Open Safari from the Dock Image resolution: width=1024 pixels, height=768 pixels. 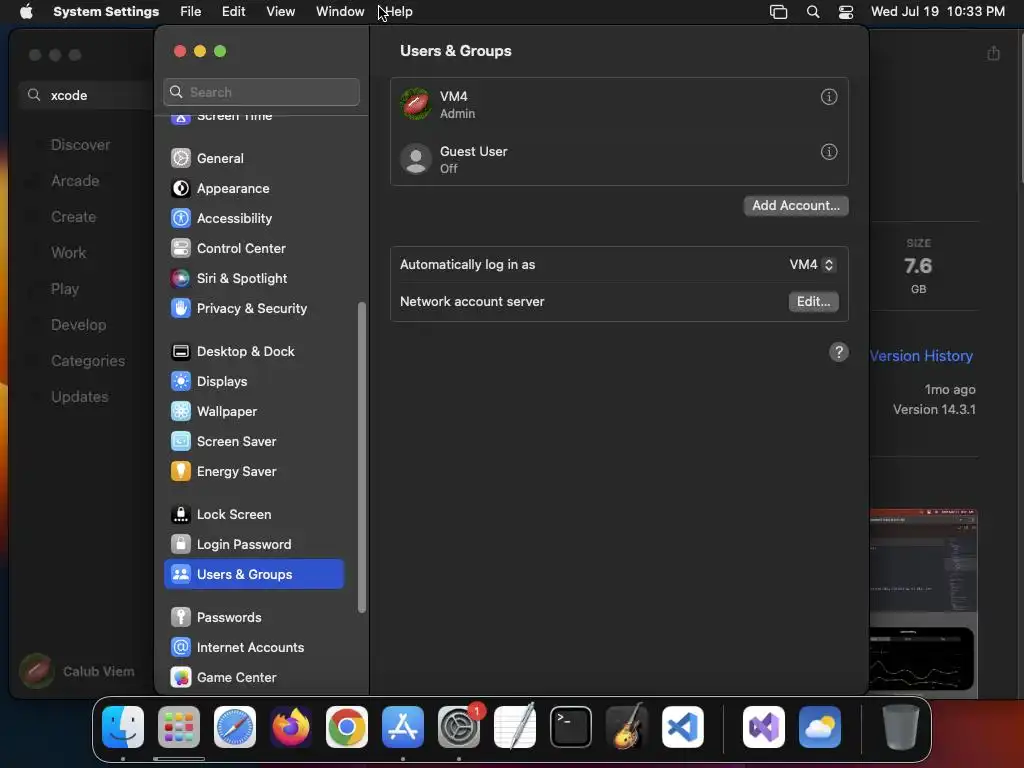235,727
